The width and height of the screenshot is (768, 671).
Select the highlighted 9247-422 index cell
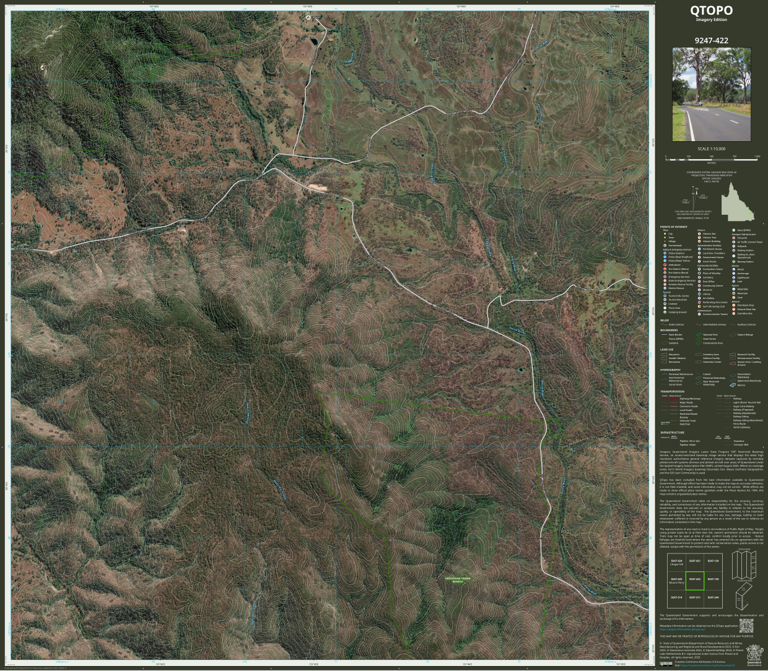[695, 580]
